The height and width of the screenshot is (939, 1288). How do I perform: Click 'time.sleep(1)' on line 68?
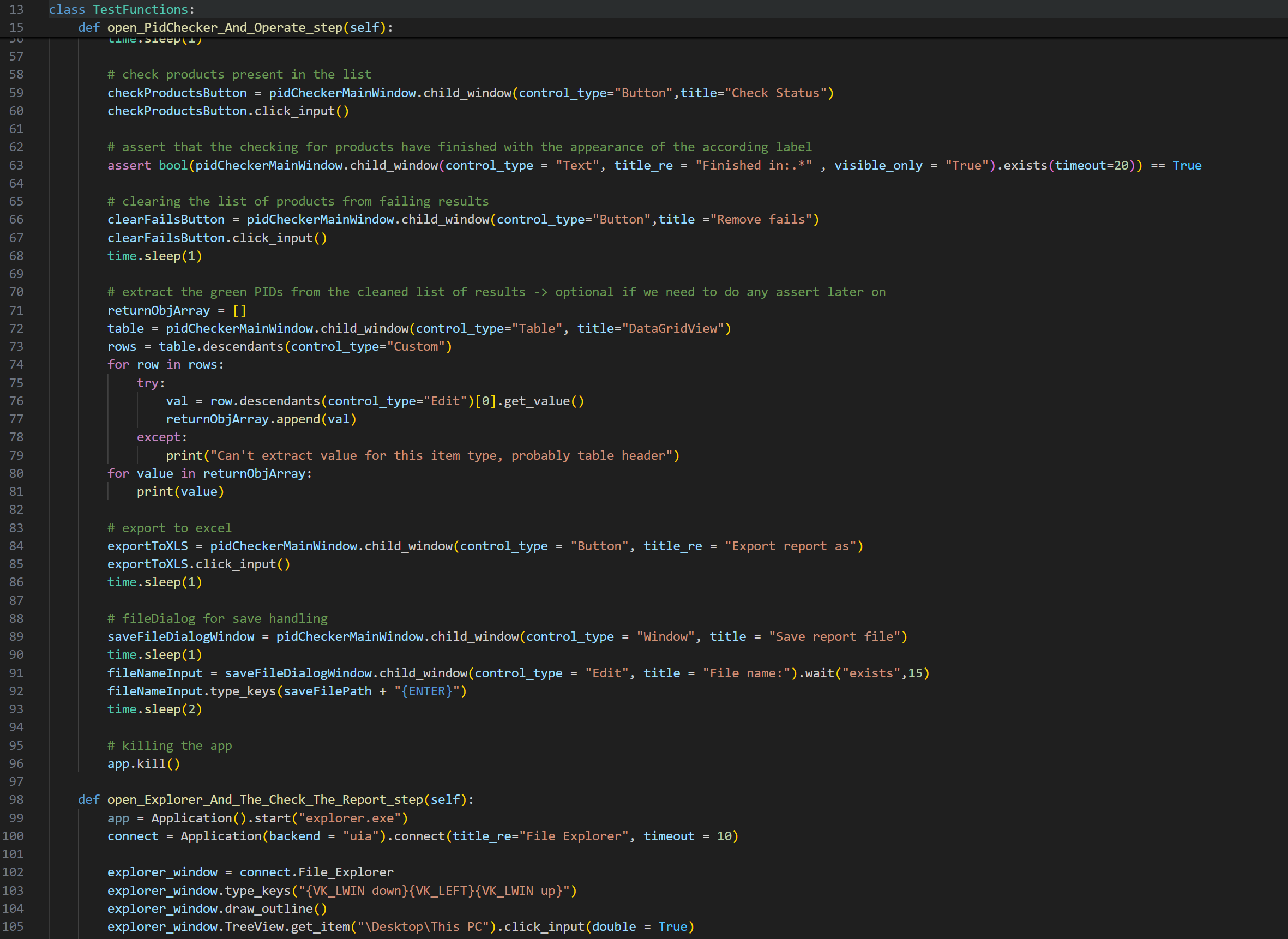(155, 256)
